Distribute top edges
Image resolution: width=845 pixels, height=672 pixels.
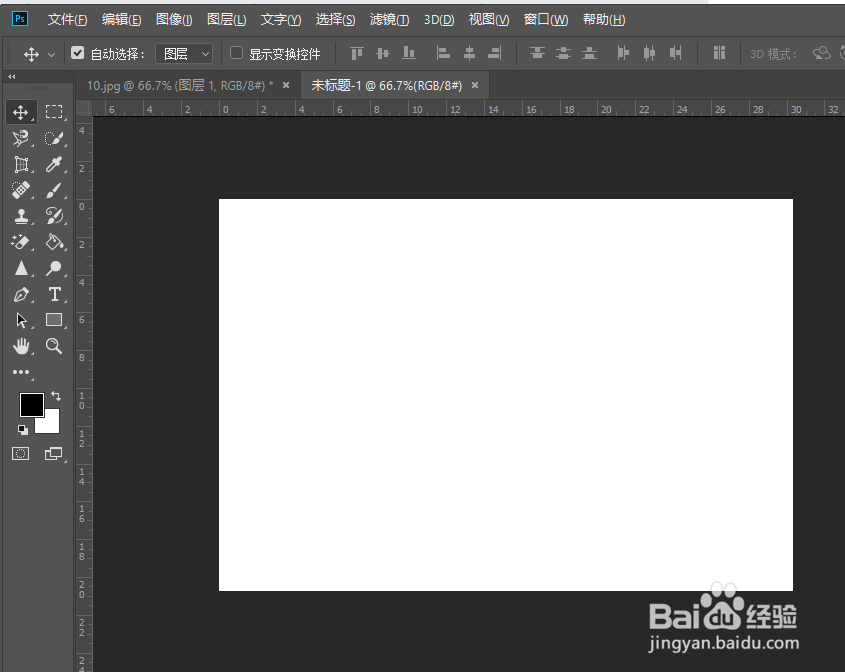[x=537, y=53]
